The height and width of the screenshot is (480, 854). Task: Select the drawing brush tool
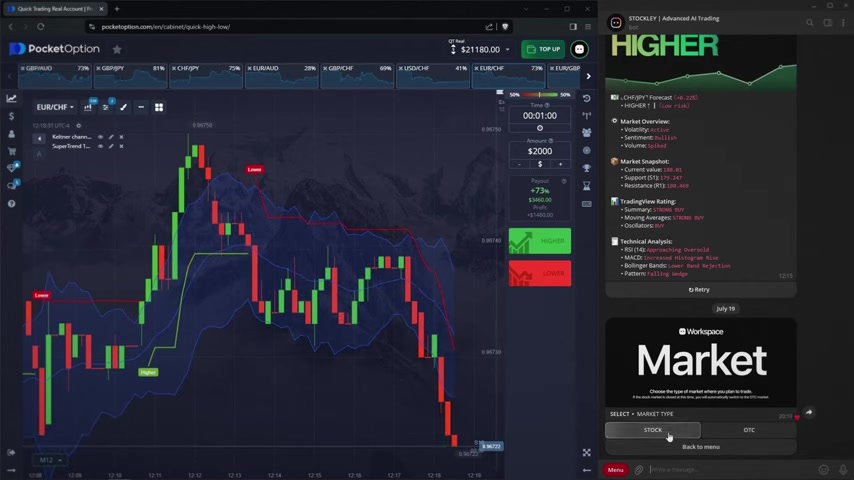click(124, 107)
